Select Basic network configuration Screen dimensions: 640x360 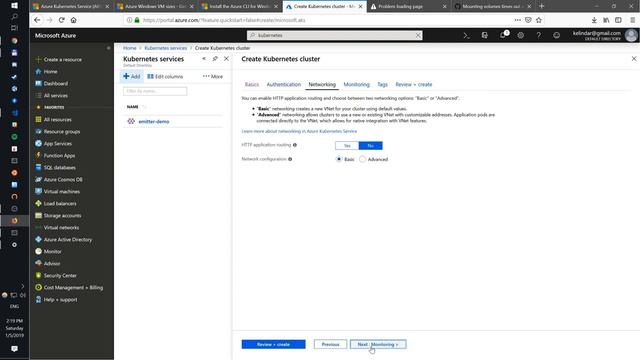(339, 159)
